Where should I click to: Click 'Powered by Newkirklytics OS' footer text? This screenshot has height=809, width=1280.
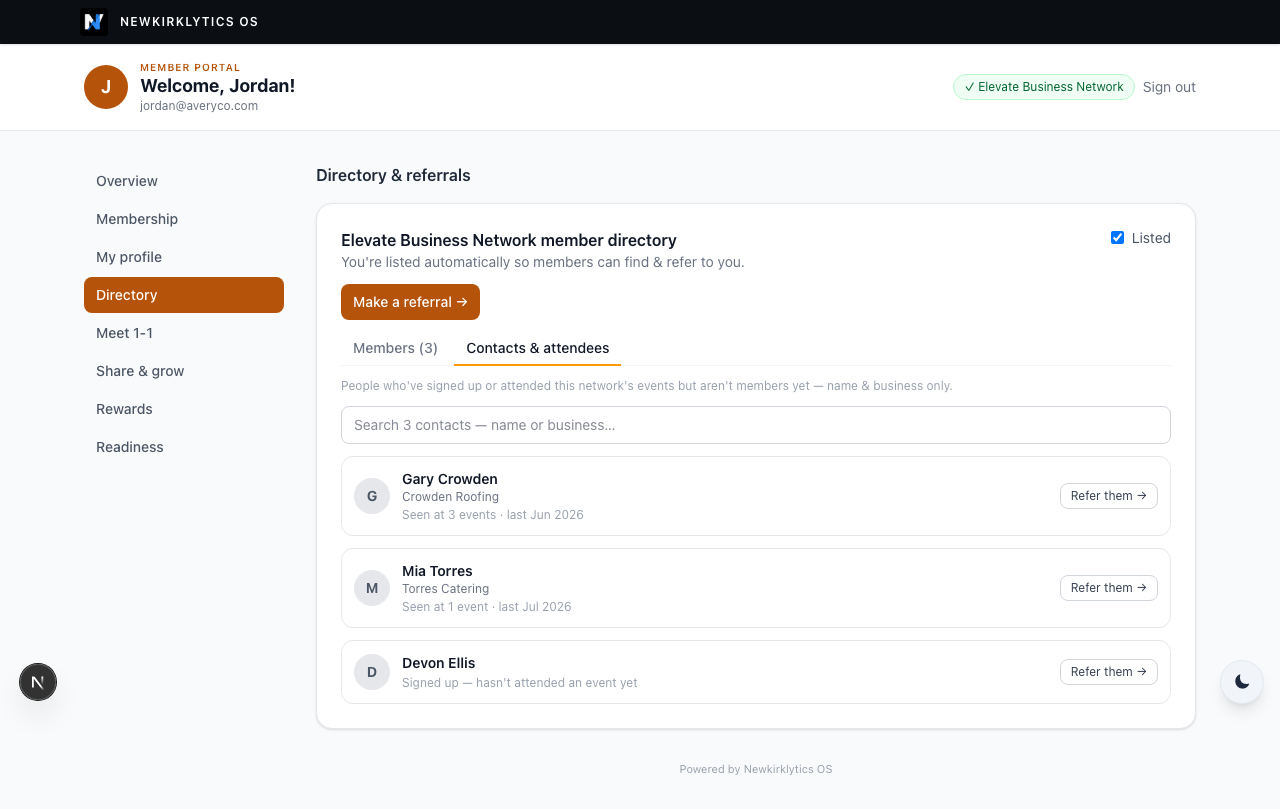click(x=756, y=769)
